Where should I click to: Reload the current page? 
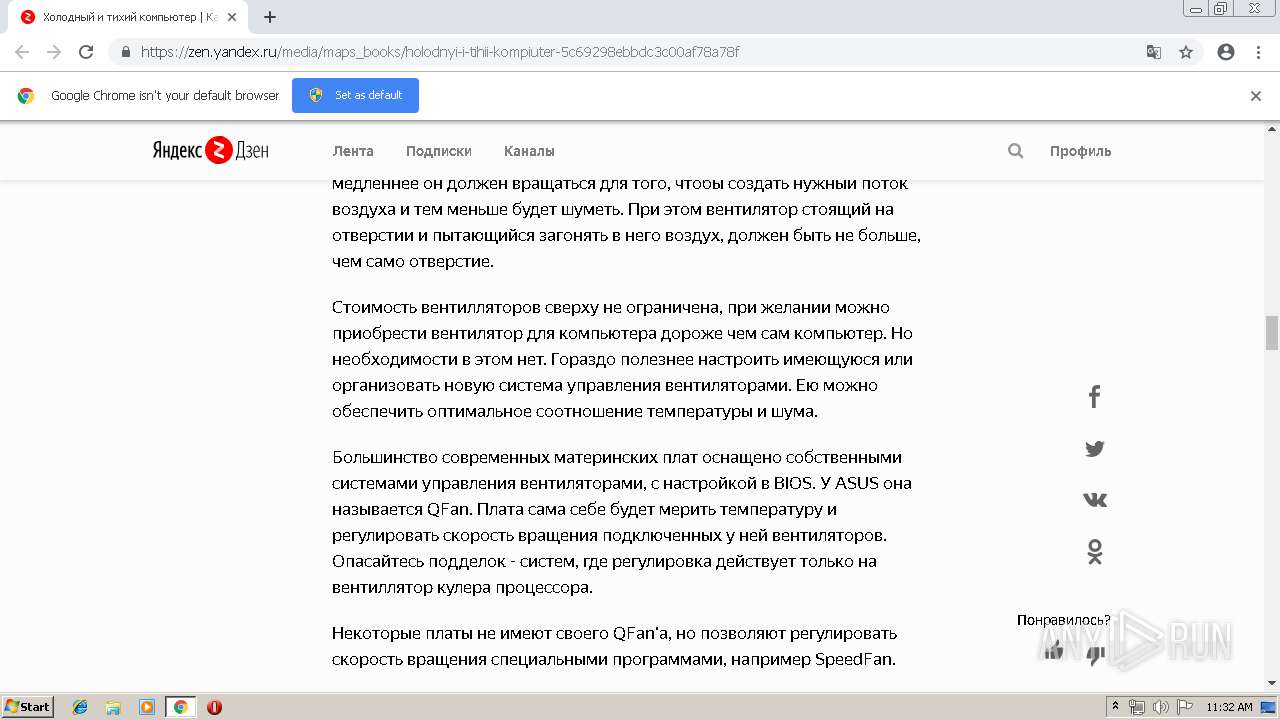(x=86, y=52)
